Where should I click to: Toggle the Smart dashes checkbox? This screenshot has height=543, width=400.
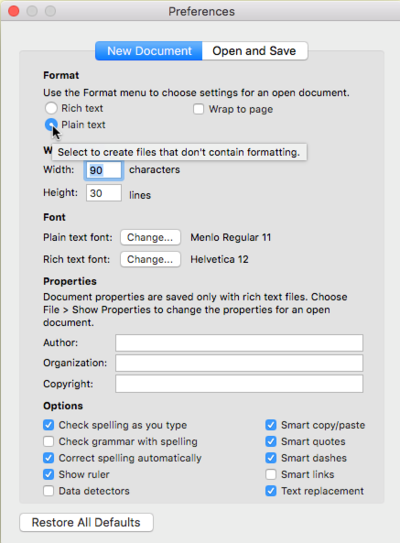[271, 458]
